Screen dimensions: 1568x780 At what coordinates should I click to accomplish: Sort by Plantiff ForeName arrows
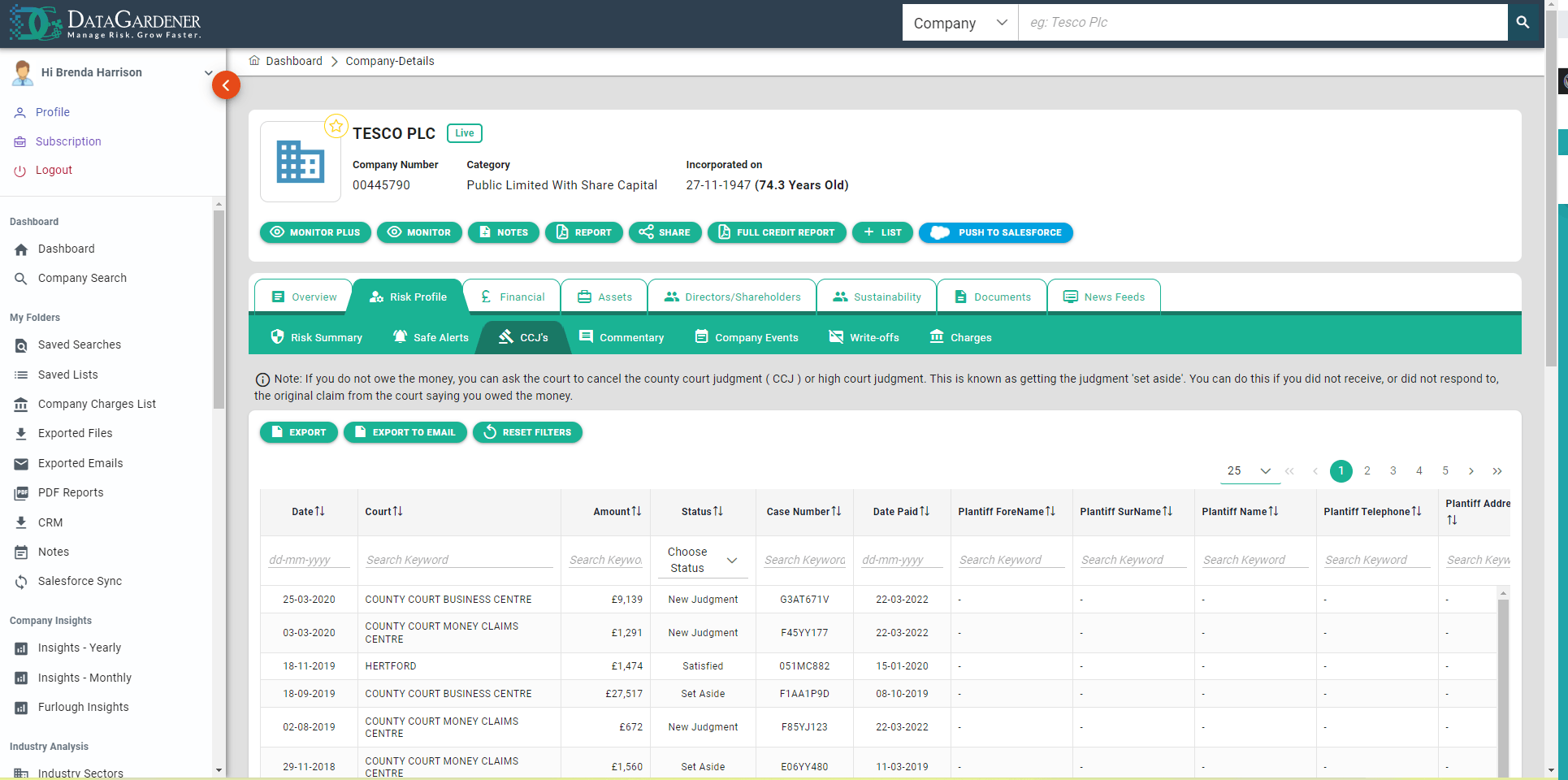coord(1050,511)
